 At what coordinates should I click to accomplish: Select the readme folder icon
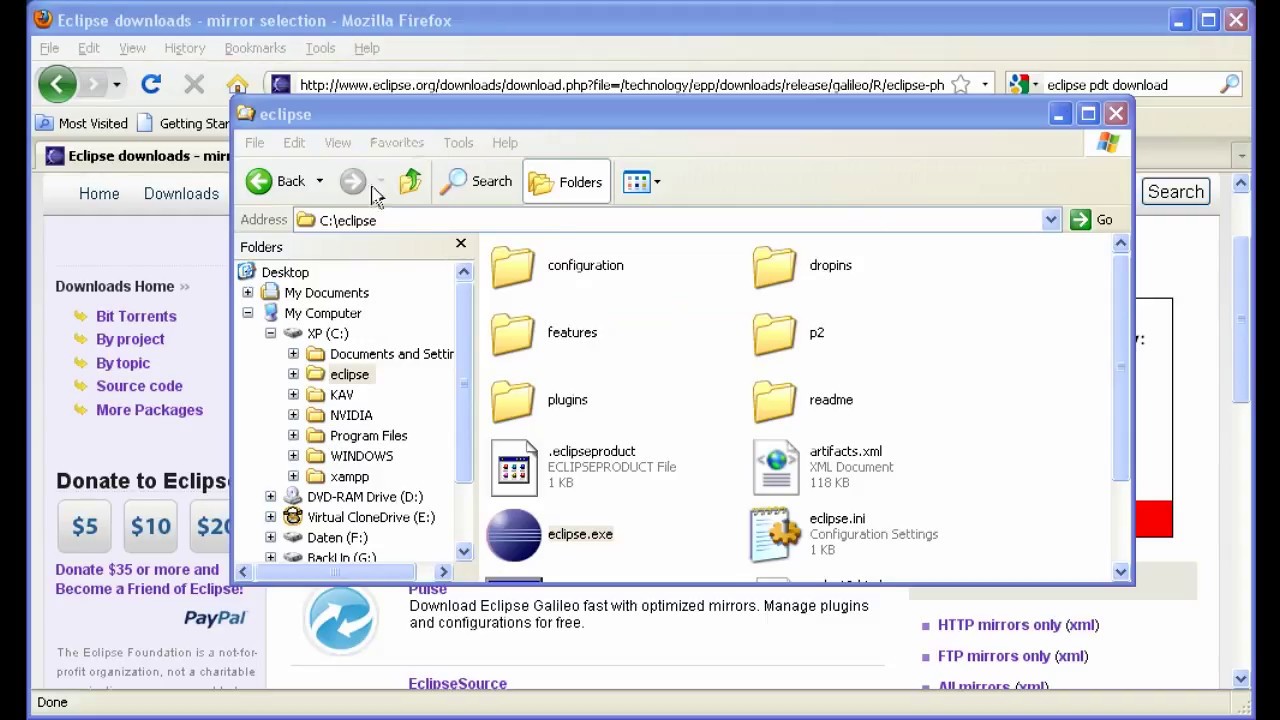pyautogui.click(x=775, y=400)
